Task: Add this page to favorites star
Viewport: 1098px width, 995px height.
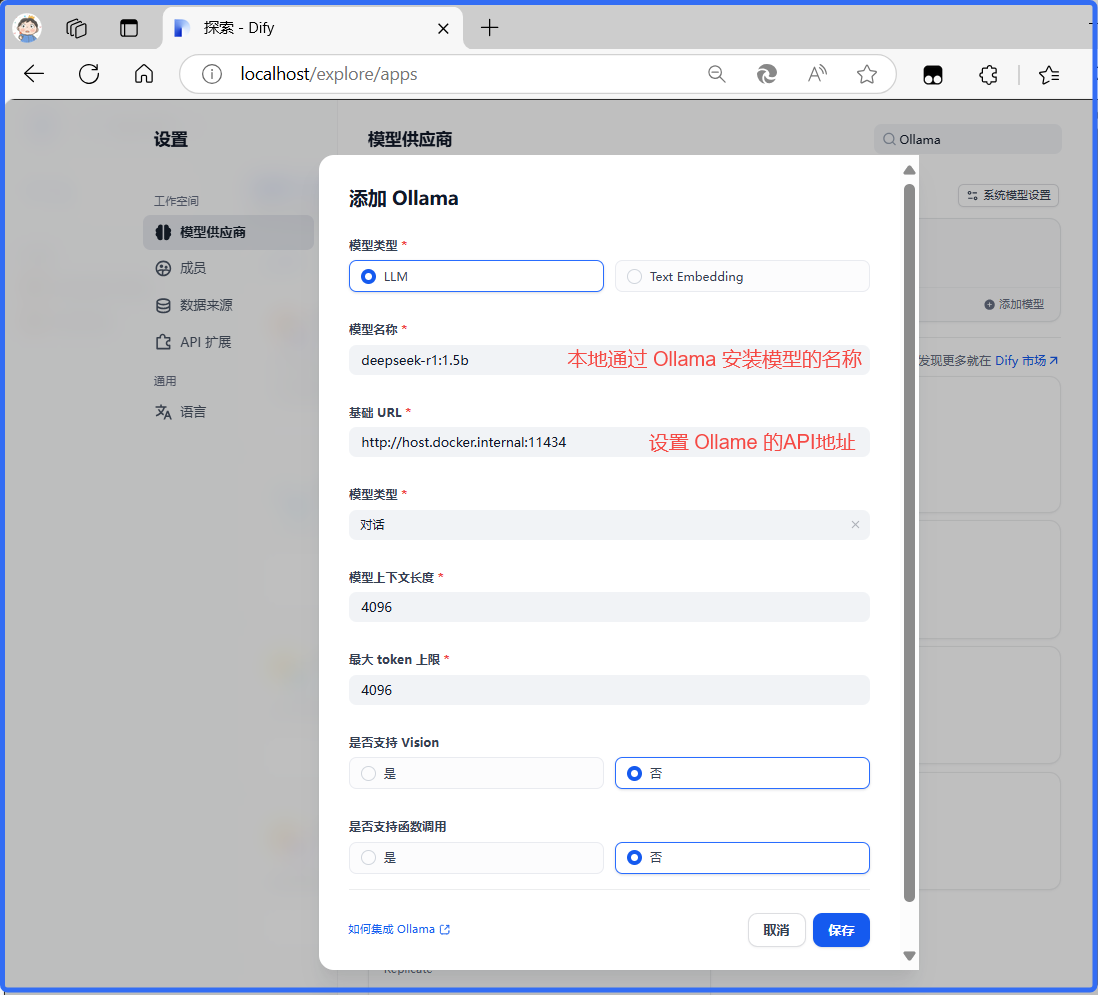Action: (867, 74)
